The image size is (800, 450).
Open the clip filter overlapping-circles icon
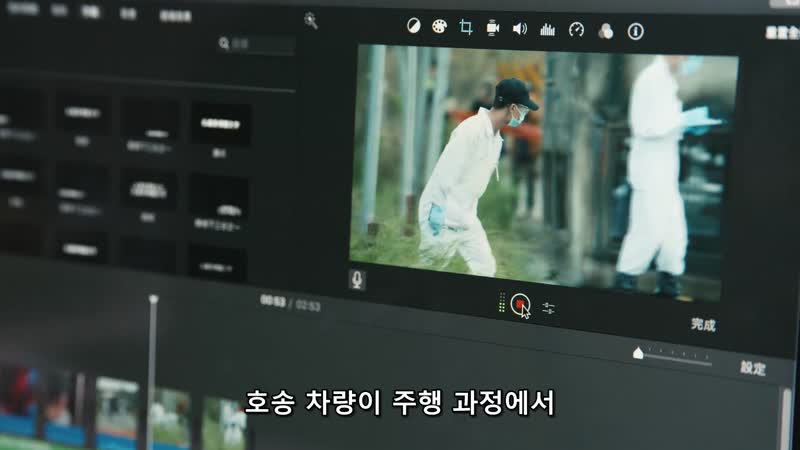pyautogui.click(x=605, y=31)
